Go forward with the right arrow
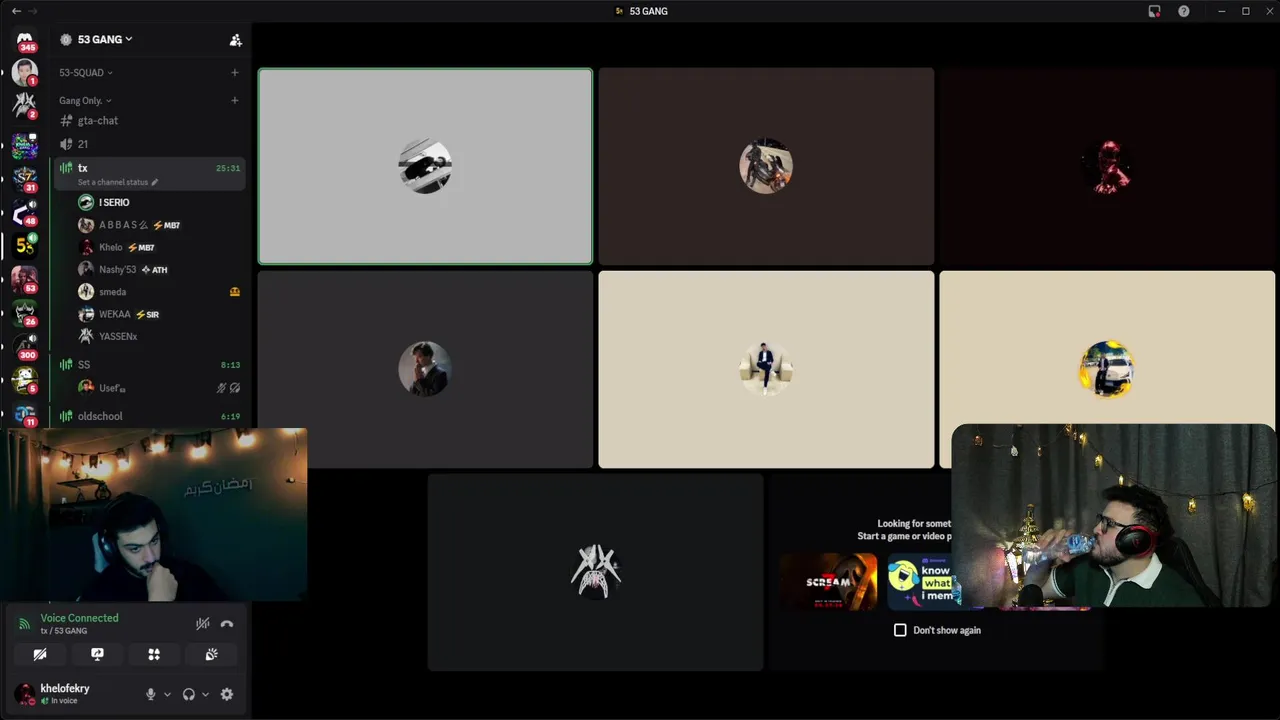This screenshot has height=720, width=1280. coord(32,11)
